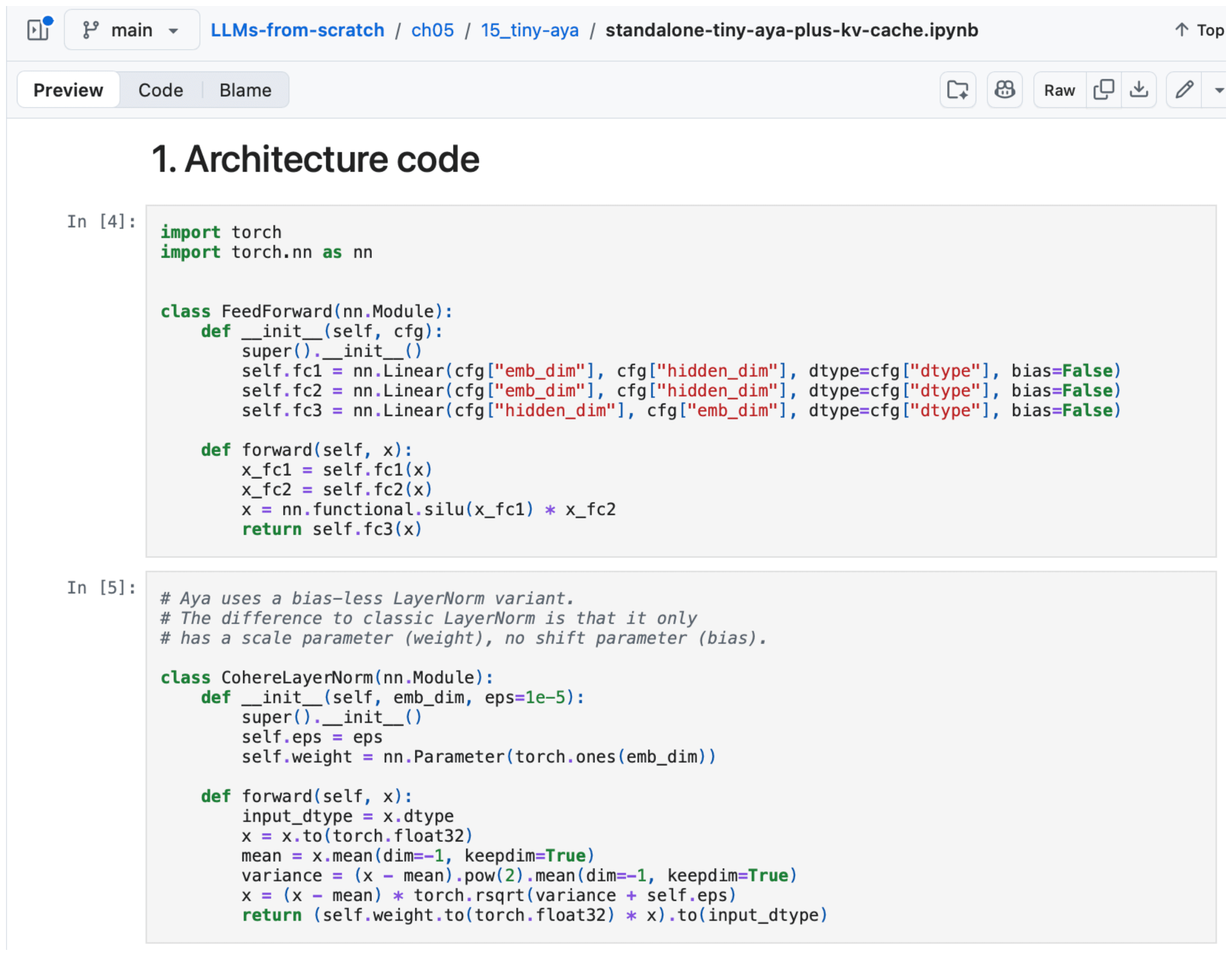Viewport: 1232px width, 956px height.
Task: Click the Architecture code heading
Action: [315, 159]
